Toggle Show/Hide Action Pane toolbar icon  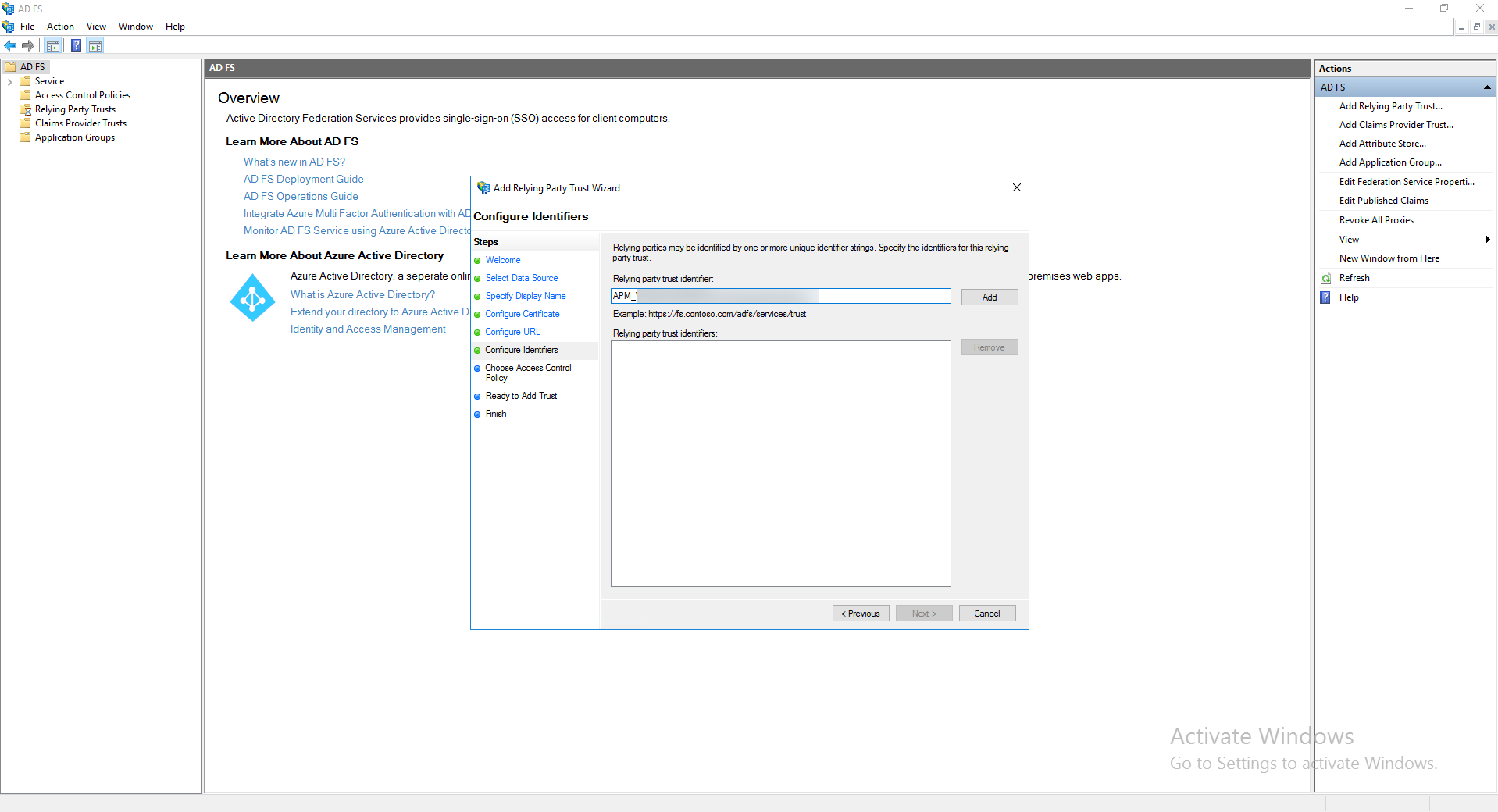click(x=95, y=46)
